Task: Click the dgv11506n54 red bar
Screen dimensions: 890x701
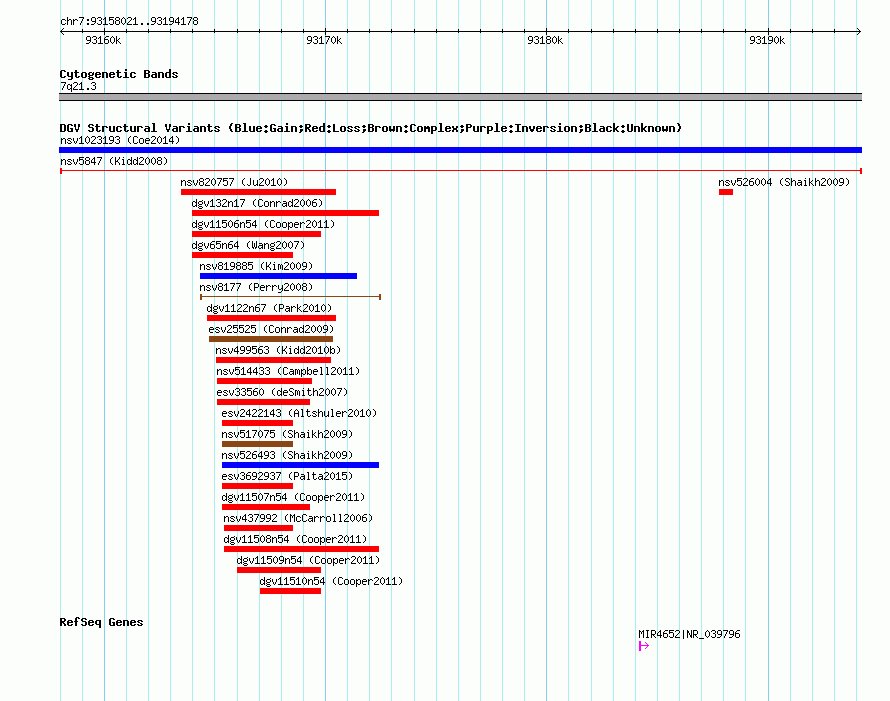Action: pos(257,234)
